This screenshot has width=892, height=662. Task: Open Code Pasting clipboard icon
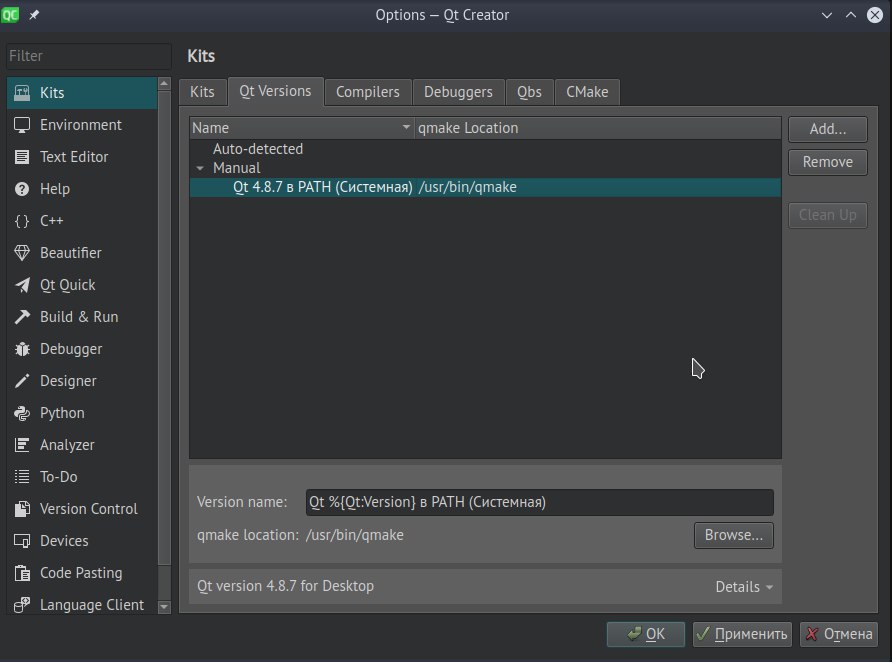point(22,573)
